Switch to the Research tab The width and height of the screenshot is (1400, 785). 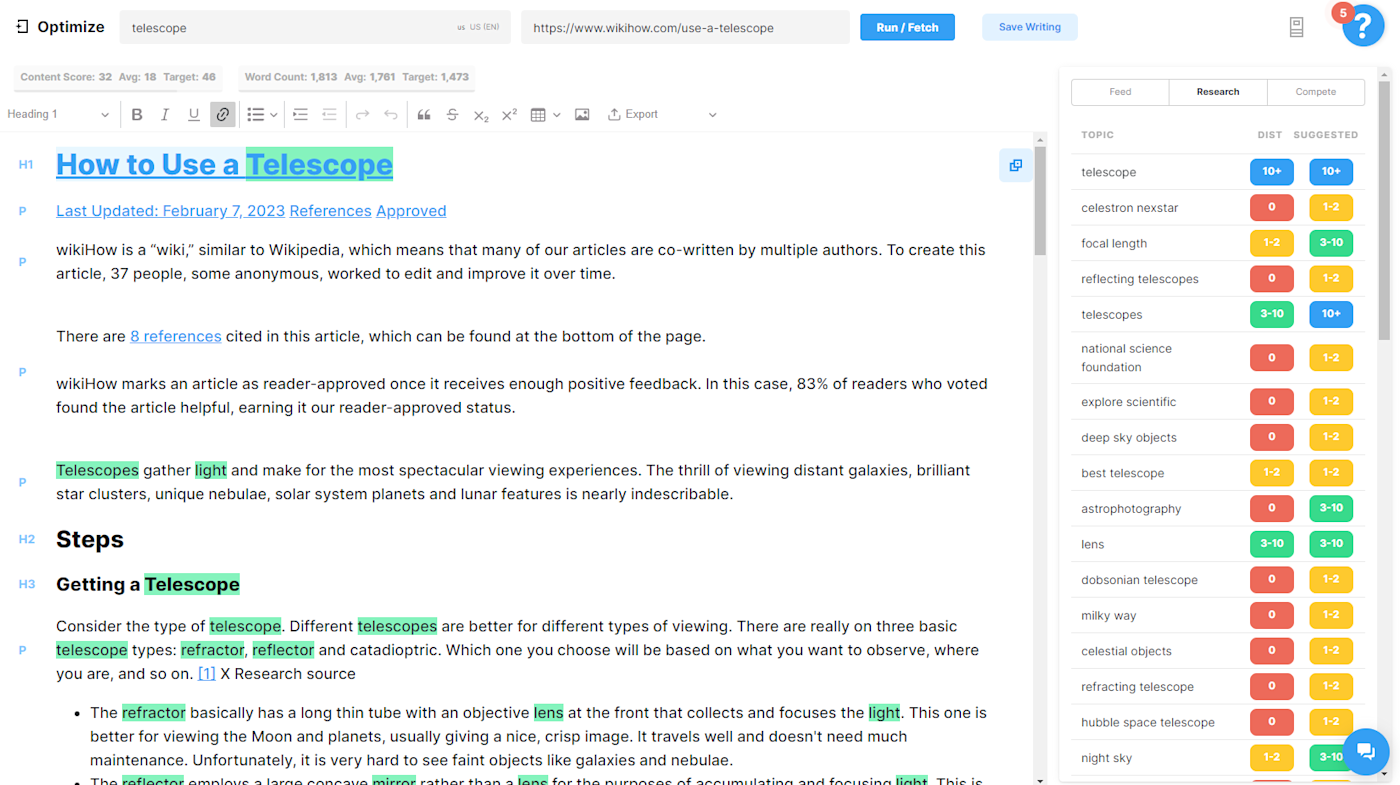pyautogui.click(x=1218, y=92)
